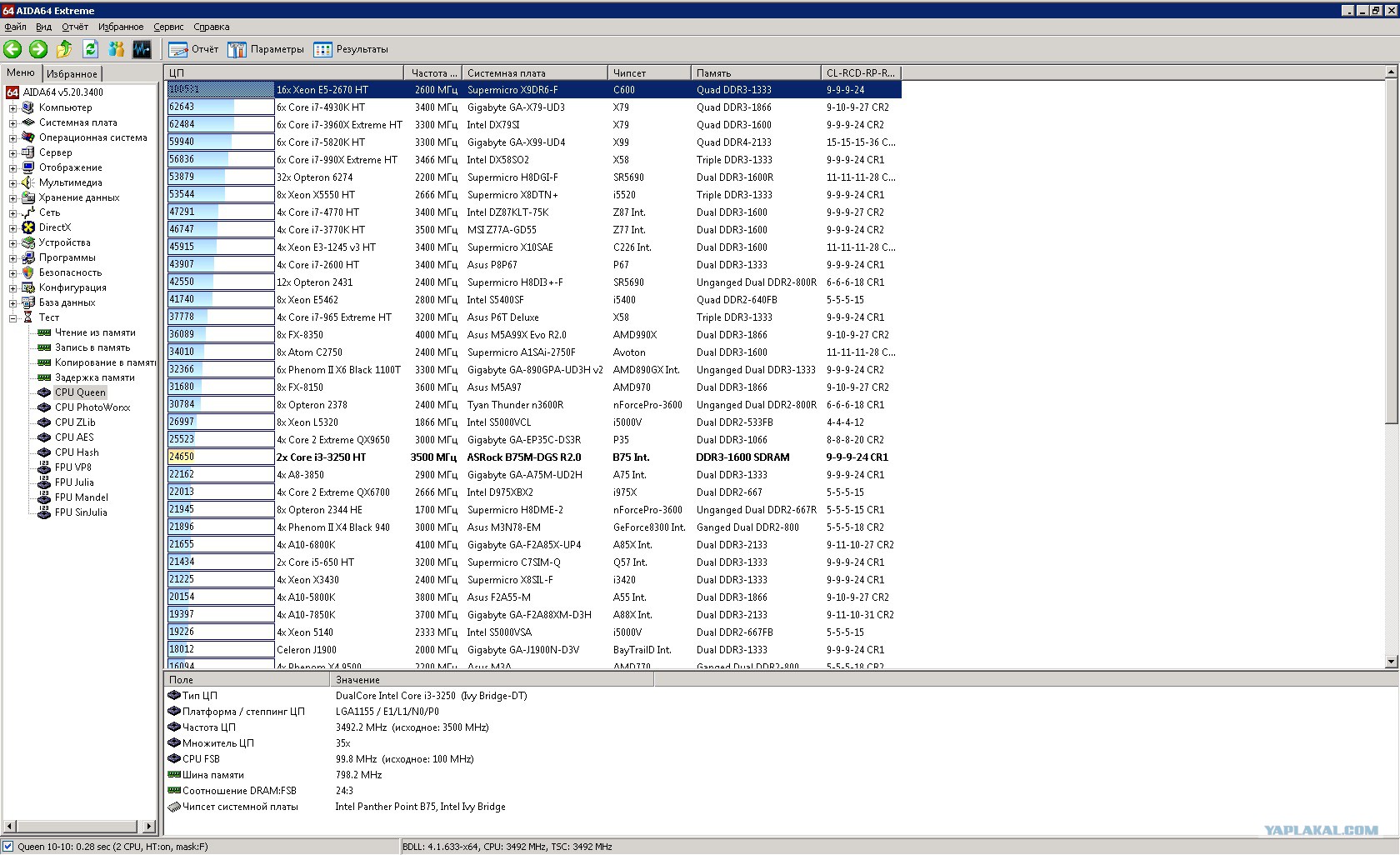Click the Отчёт report button
This screenshot has width=1400, height=855.
[x=193, y=49]
